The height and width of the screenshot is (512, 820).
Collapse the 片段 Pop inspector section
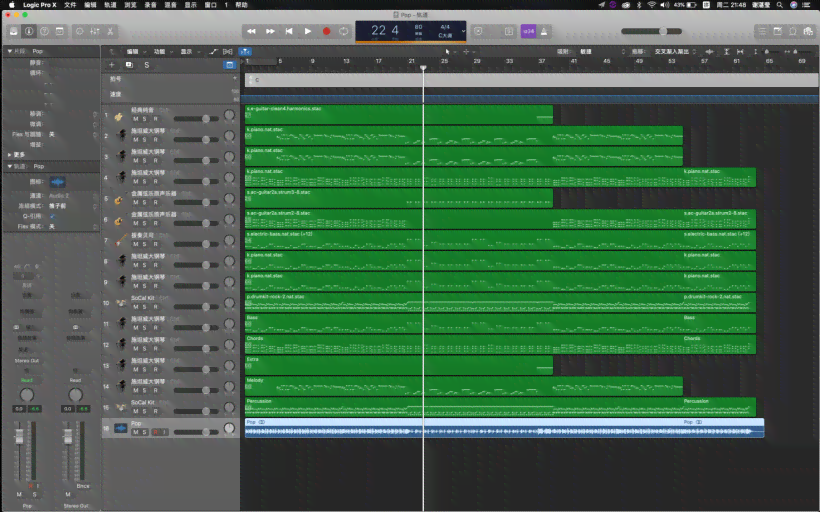point(10,51)
